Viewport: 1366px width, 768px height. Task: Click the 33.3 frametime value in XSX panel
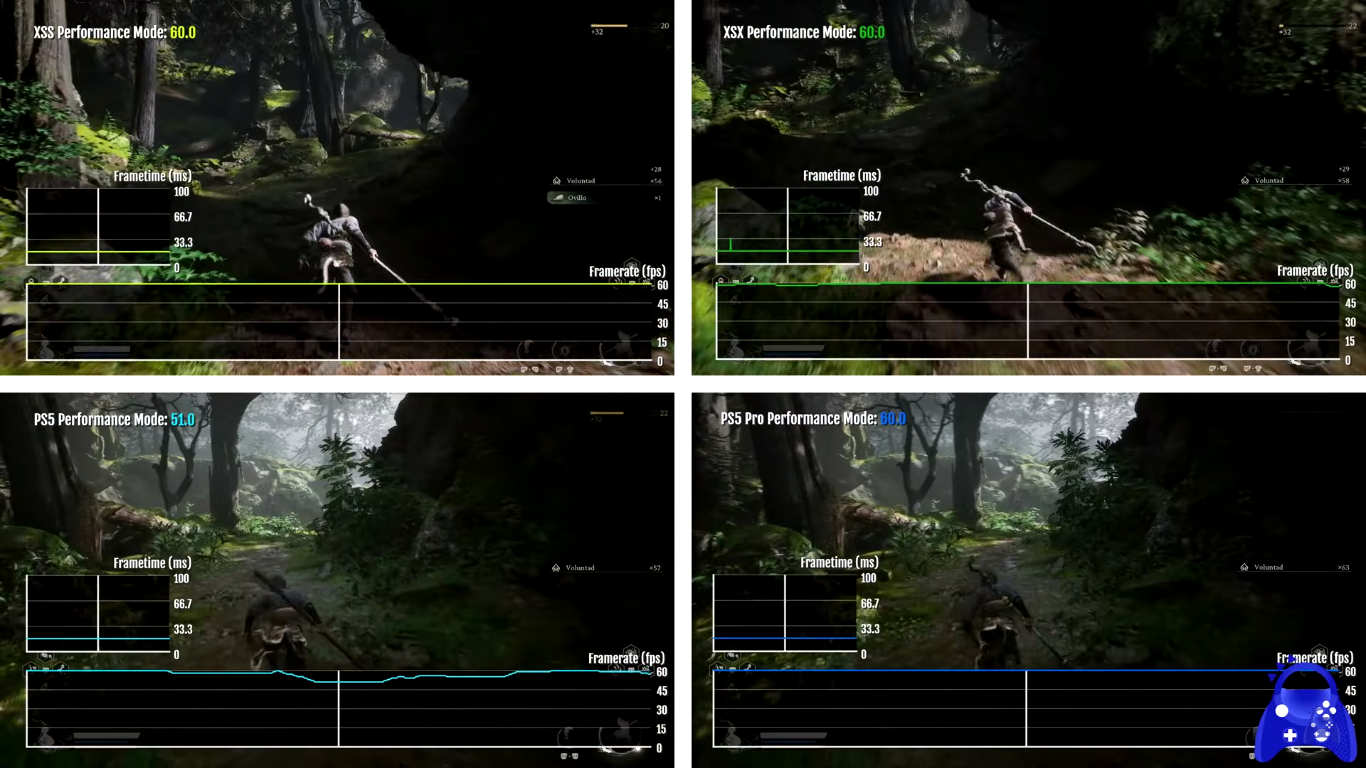click(872, 242)
